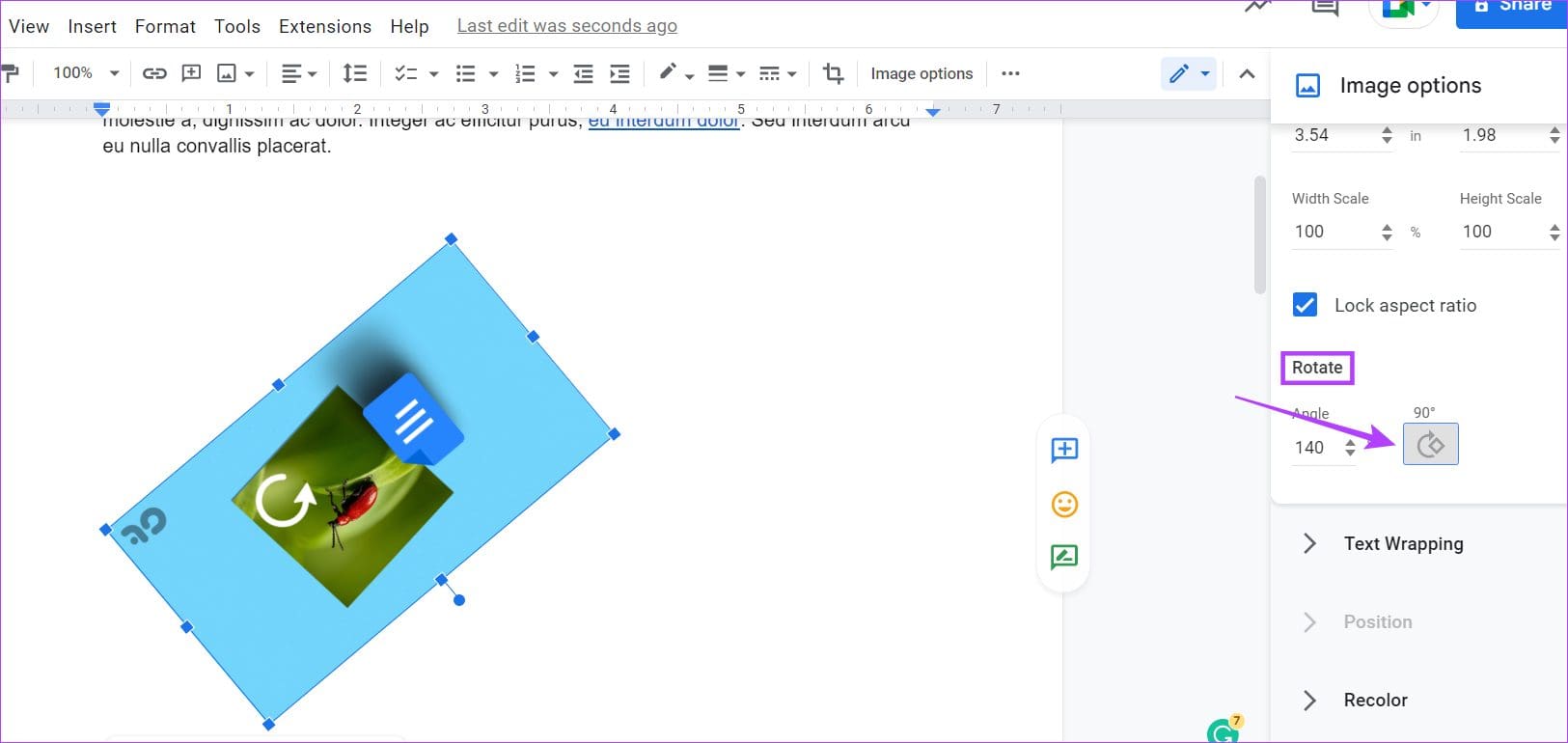Screen dimensions: 1568x743
Task: Click the floating add comment icon
Action: tap(1064, 450)
